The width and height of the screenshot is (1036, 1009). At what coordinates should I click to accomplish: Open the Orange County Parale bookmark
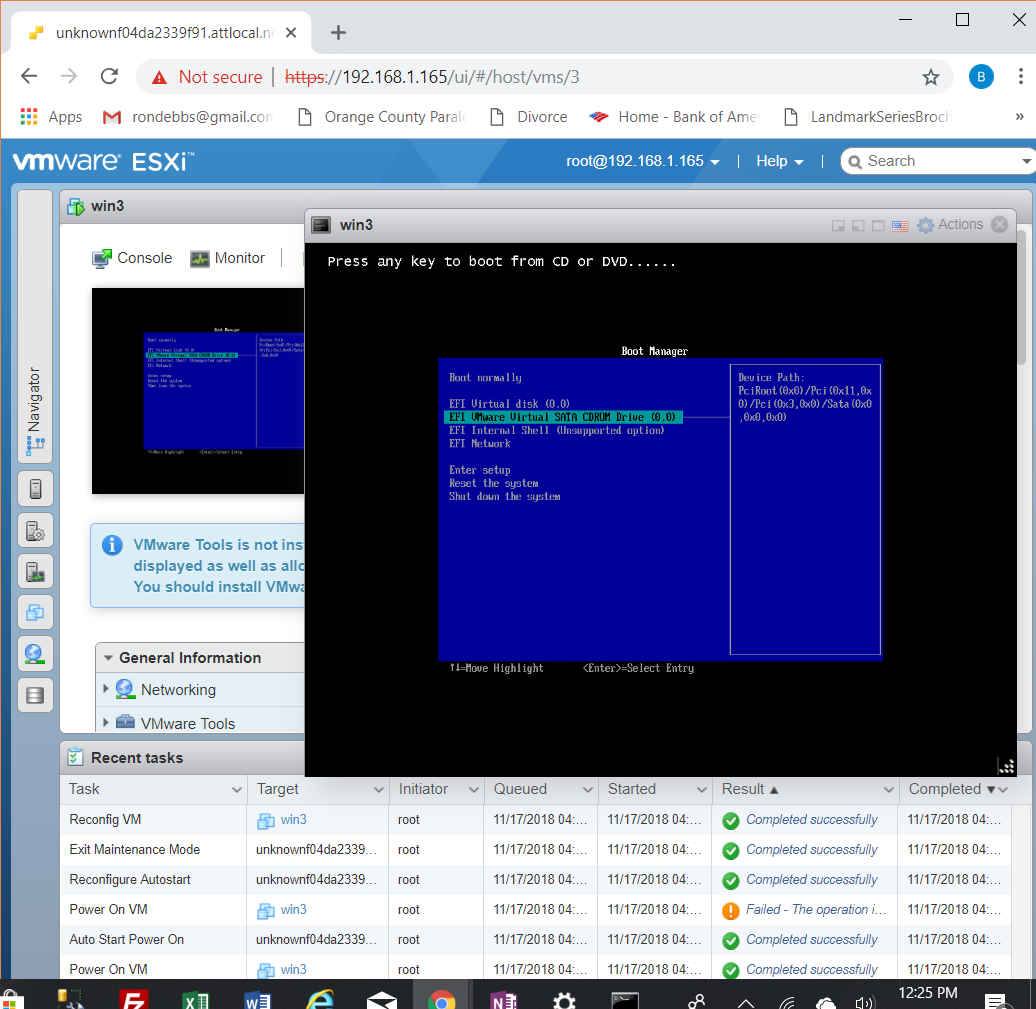click(x=383, y=117)
